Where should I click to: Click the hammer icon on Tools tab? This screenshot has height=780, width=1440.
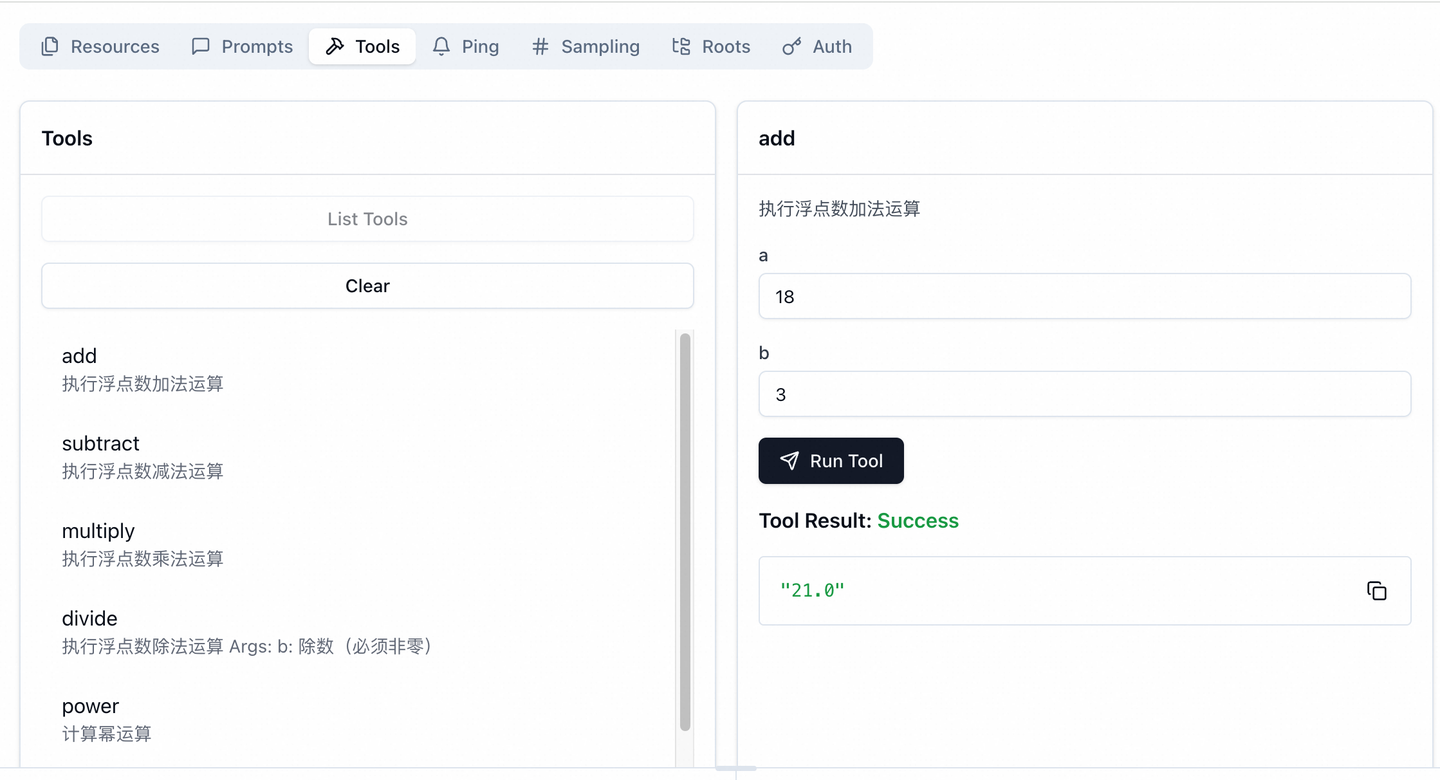[335, 46]
